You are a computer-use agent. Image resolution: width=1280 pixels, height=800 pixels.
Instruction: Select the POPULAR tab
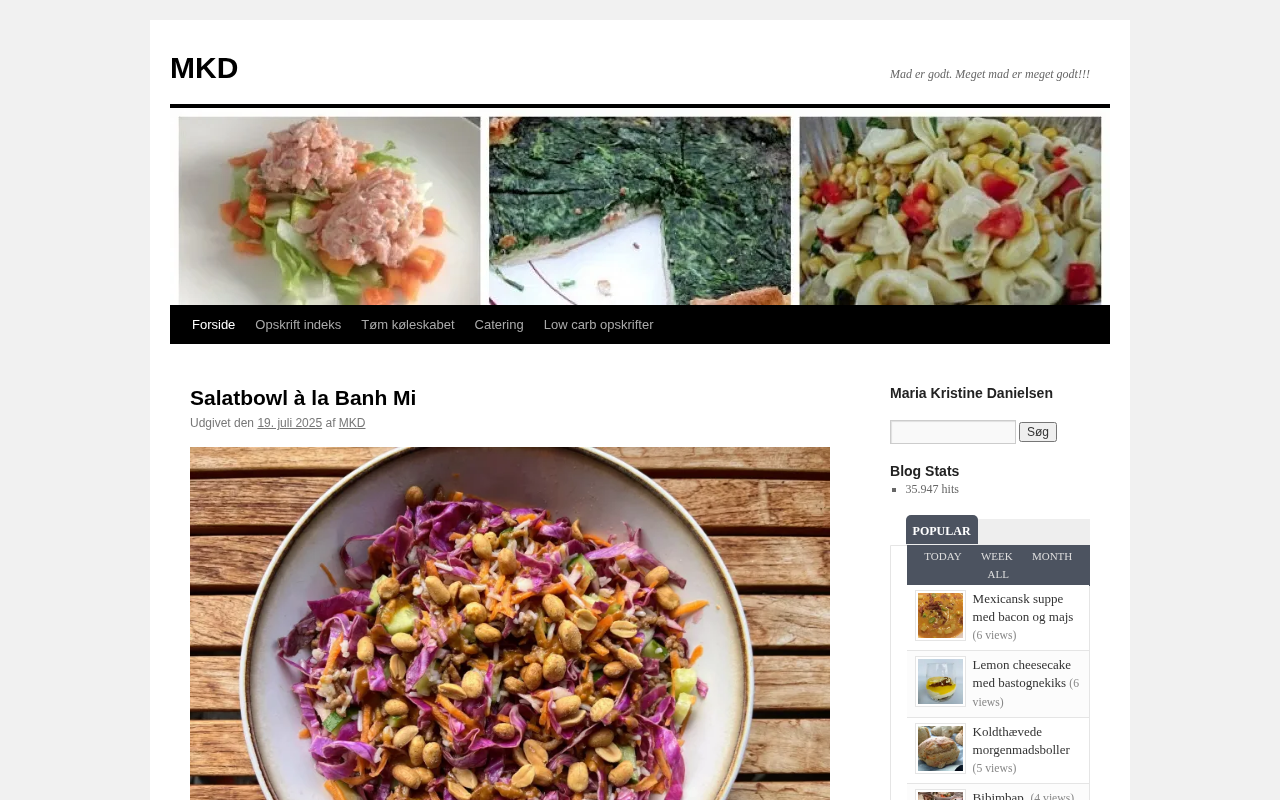942,531
